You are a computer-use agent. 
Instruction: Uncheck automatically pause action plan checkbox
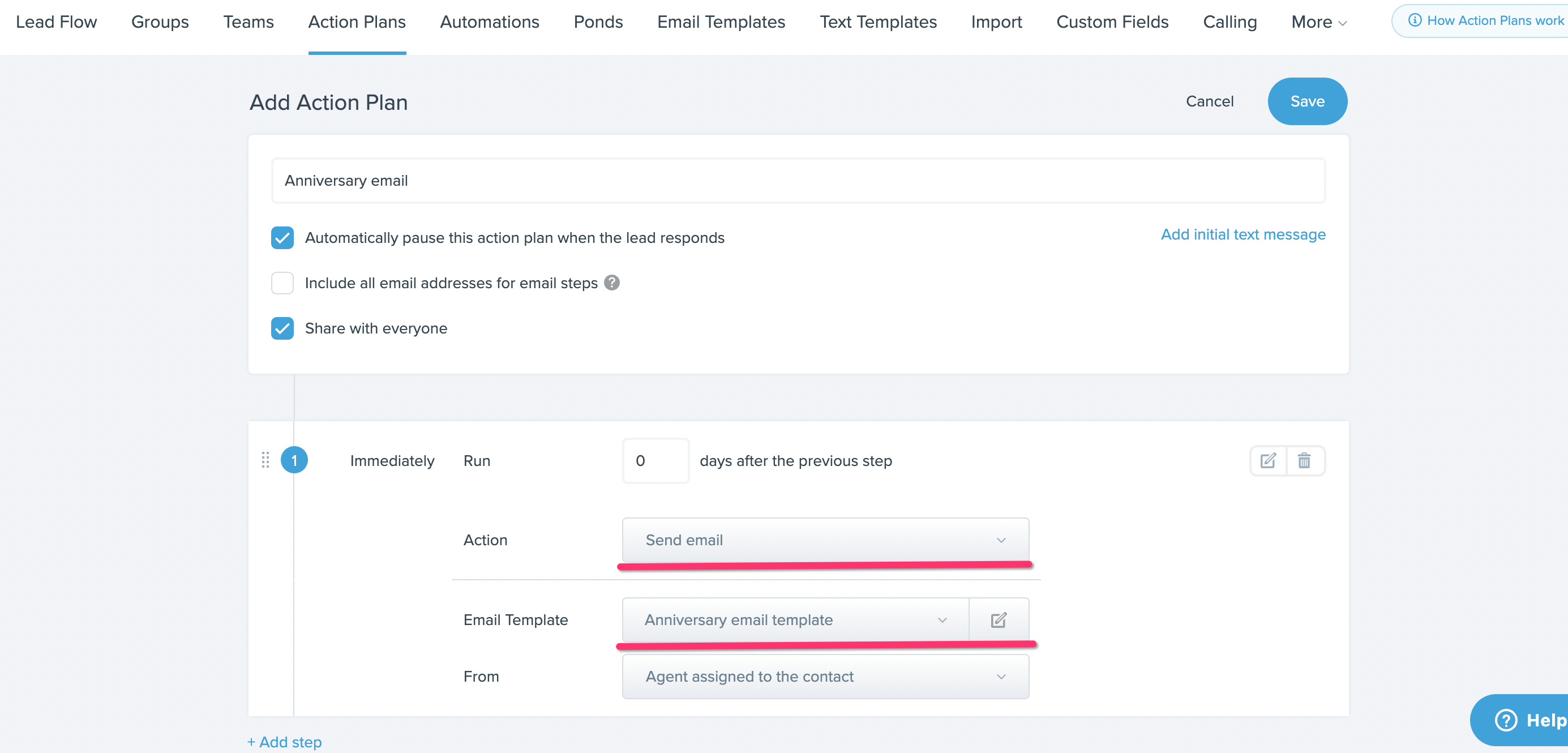pyautogui.click(x=282, y=238)
